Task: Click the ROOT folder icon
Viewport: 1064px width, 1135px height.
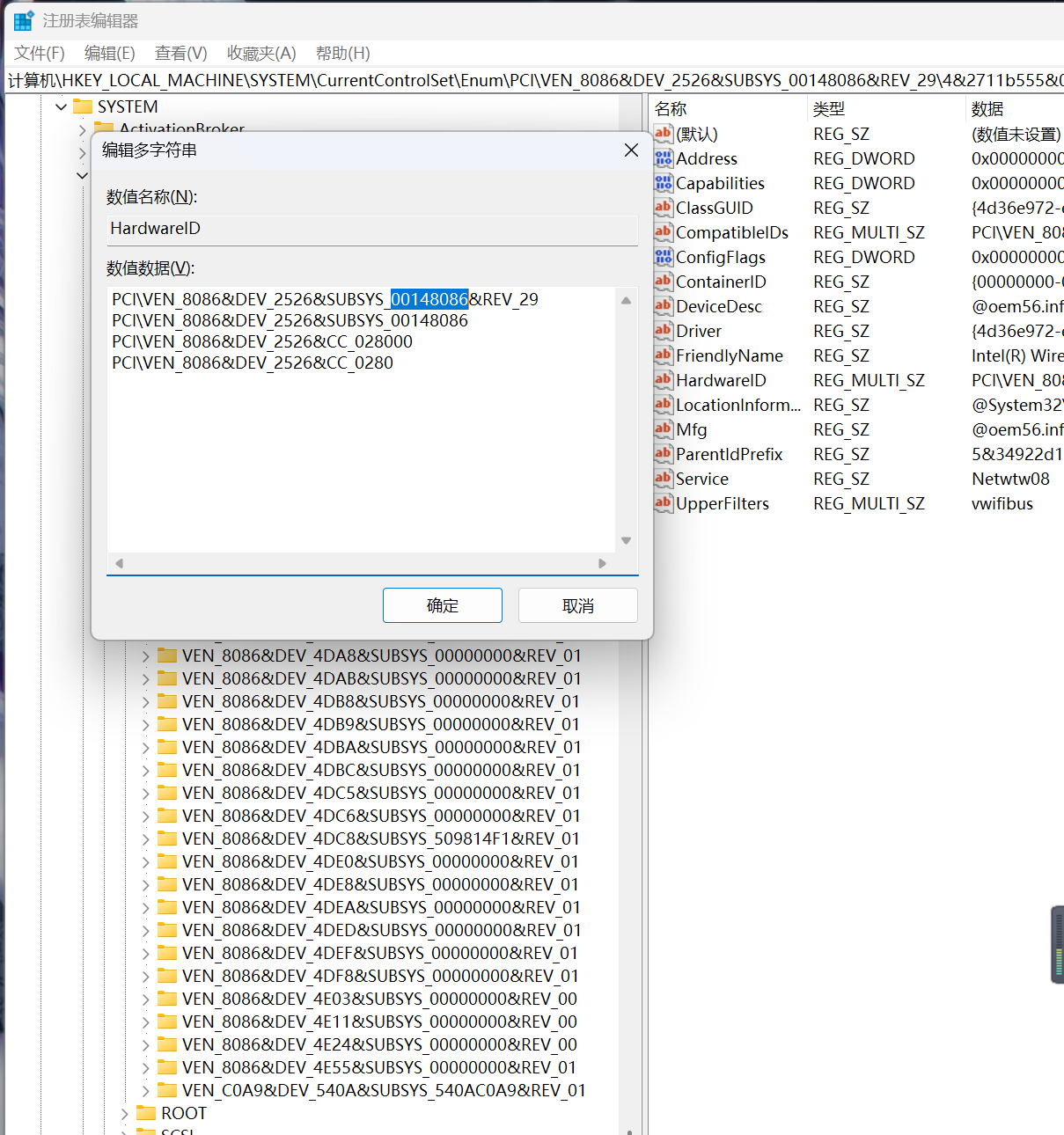Action: click(x=146, y=1113)
